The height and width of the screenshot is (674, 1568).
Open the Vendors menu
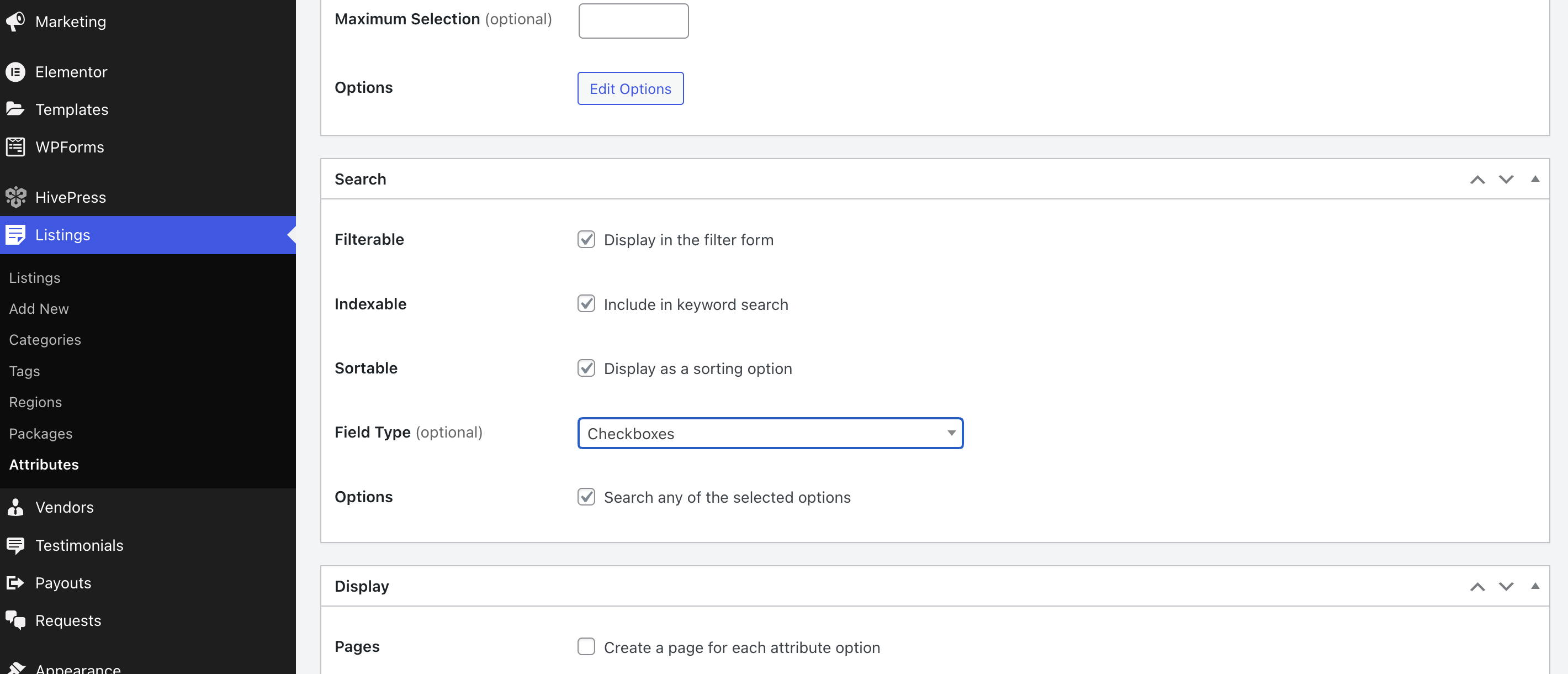[x=65, y=507]
